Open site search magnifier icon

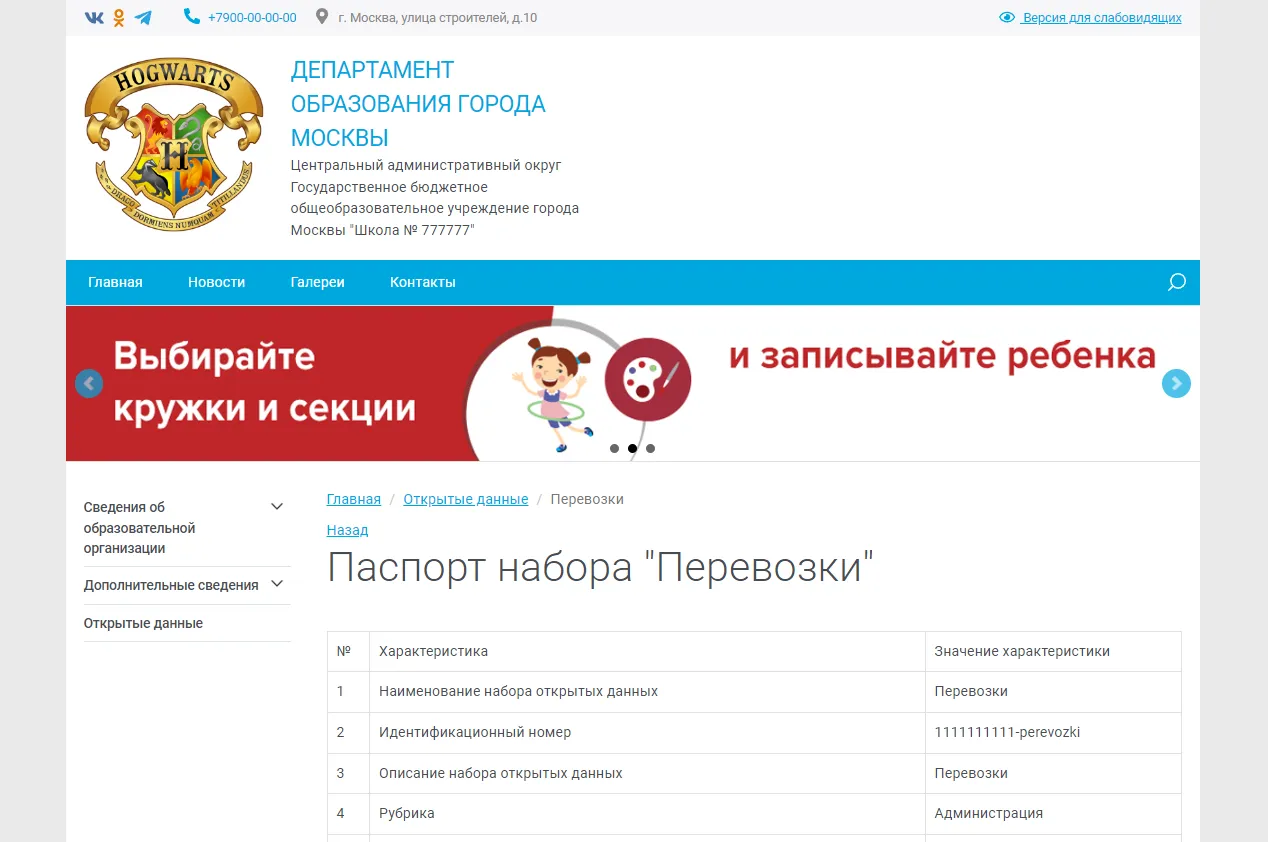1177,282
